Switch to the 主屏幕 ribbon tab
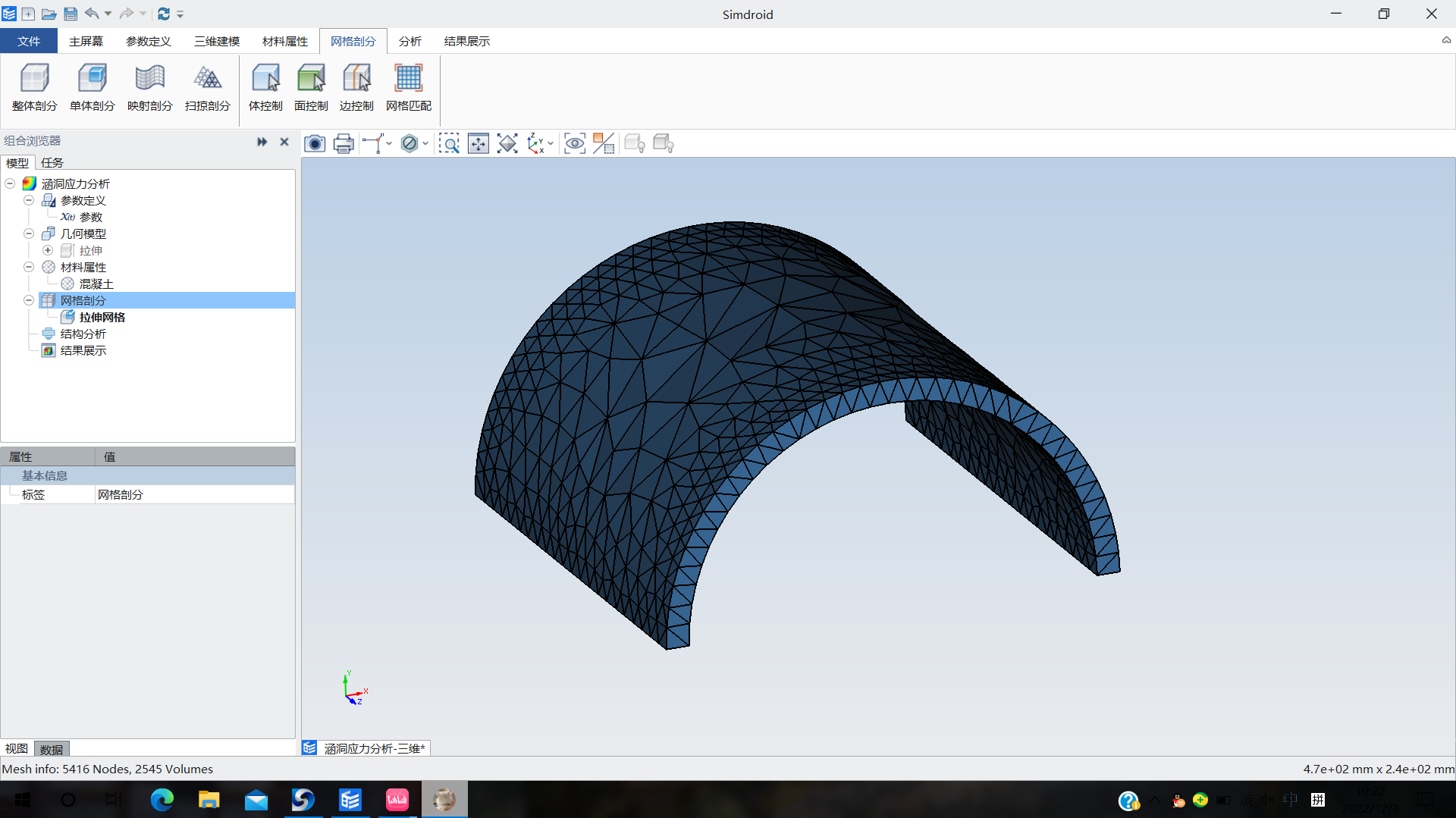This screenshot has width=1456, height=818. pos(86,41)
